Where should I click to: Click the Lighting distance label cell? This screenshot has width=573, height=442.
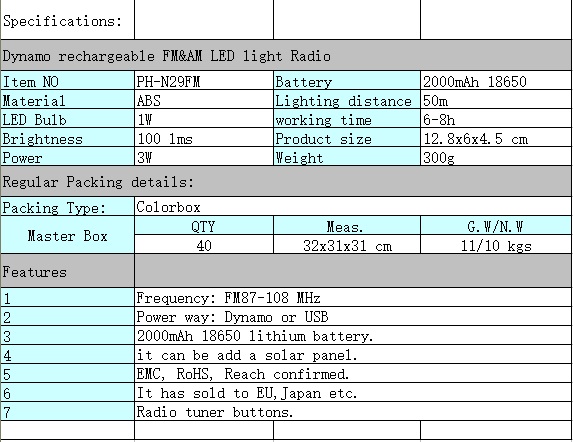(x=347, y=100)
